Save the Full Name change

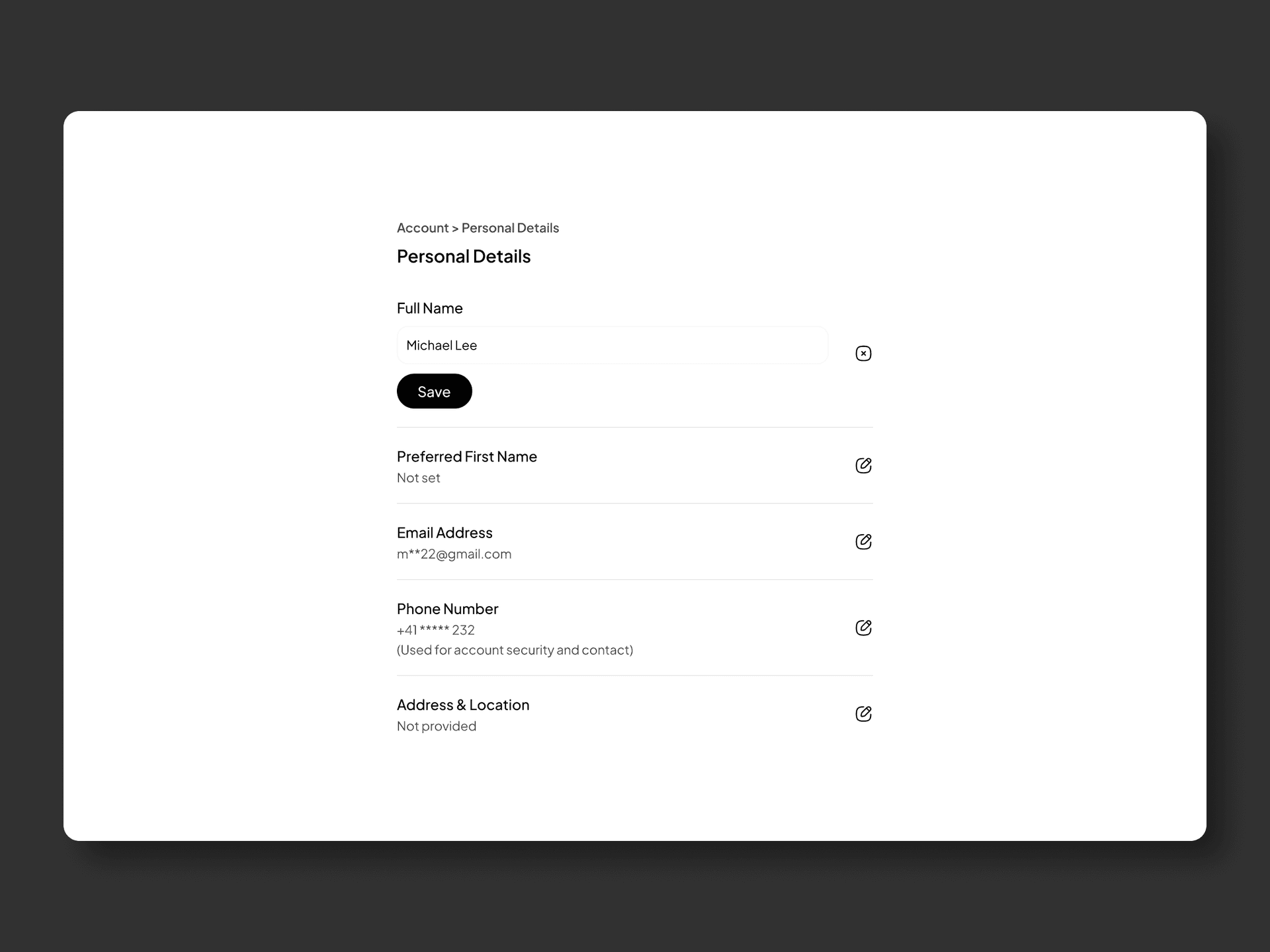point(434,391)
